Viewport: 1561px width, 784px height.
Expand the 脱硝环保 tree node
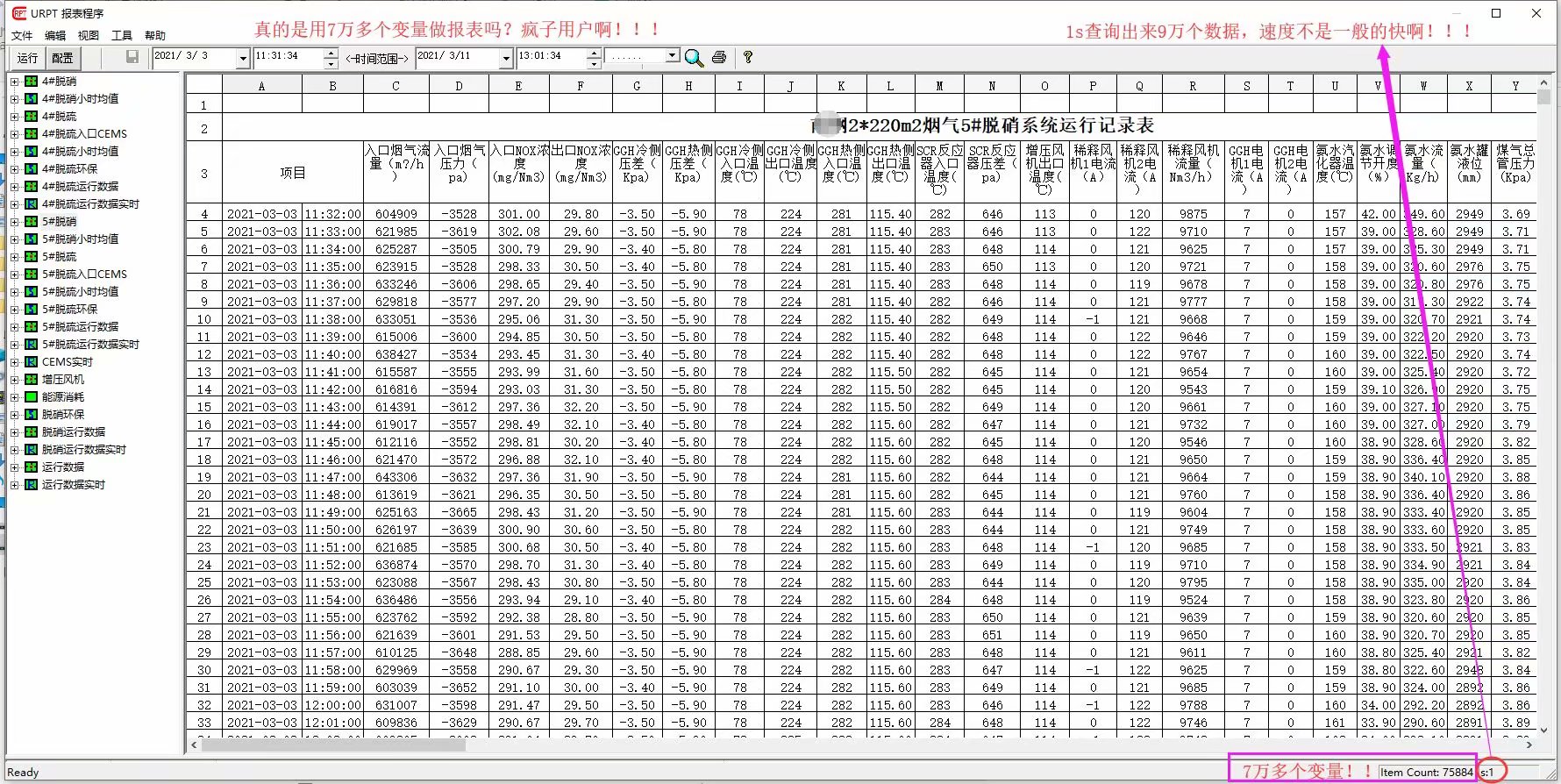coord(14,414)
